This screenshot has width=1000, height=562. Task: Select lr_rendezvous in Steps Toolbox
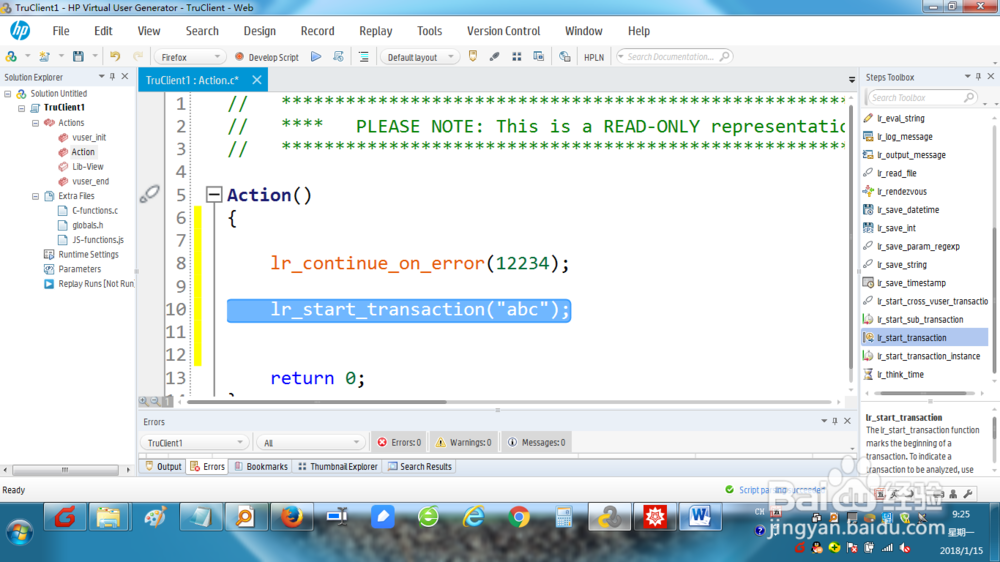(x=902, y=191)
